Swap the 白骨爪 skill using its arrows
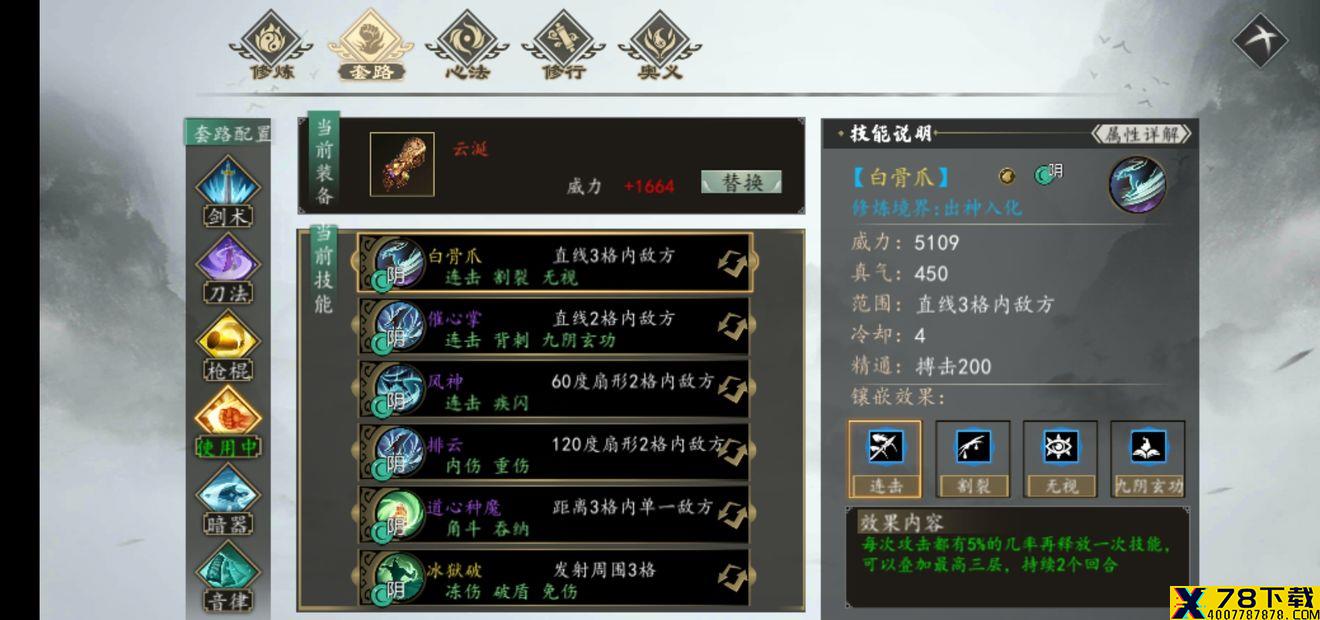 [x=731, y=263]
